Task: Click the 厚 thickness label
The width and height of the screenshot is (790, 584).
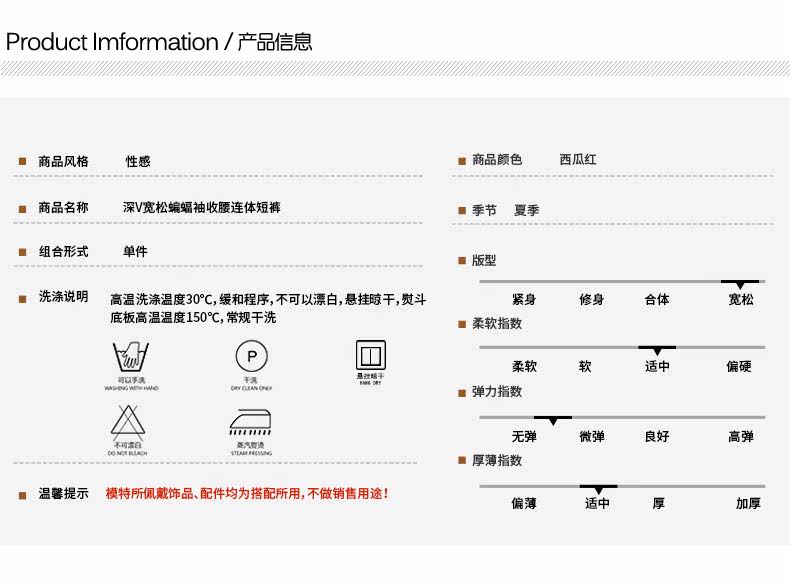Action: click(659, 503)
